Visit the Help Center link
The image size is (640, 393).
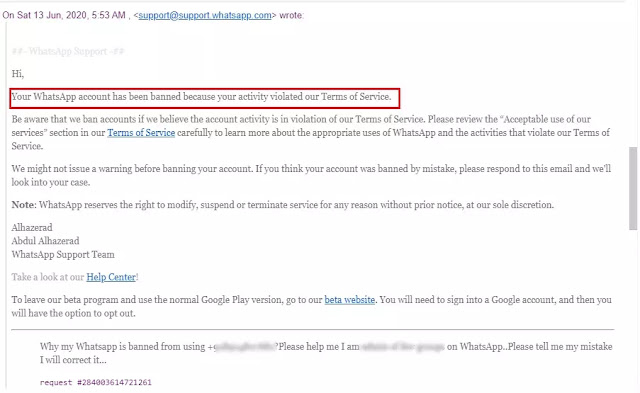point(111,277)
